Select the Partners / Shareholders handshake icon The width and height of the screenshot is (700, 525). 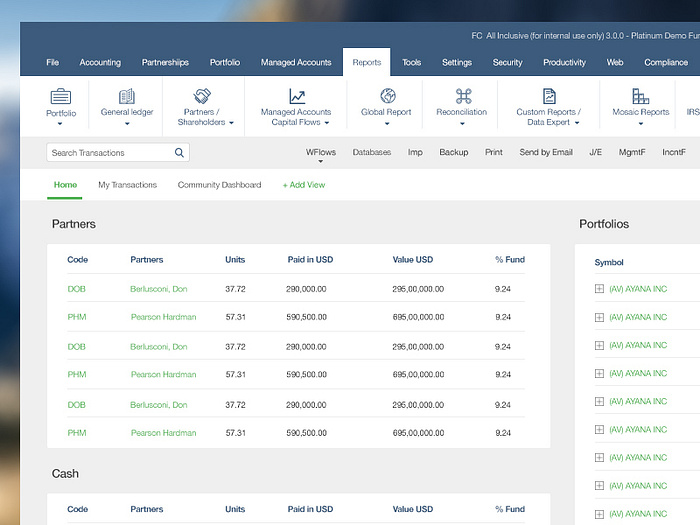point(202,96)
